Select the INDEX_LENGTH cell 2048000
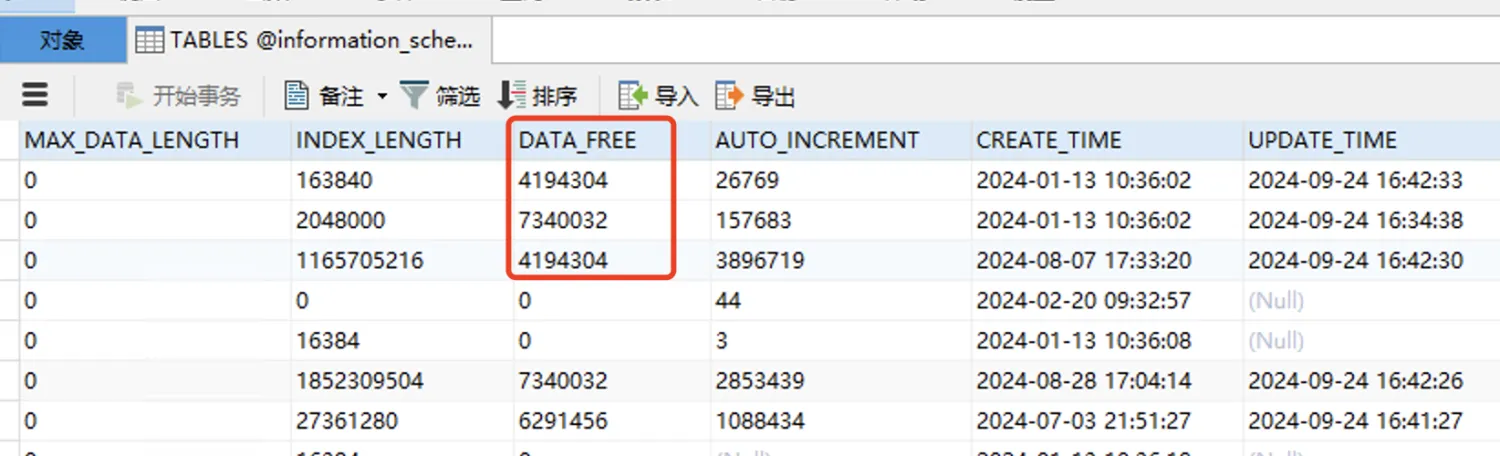The width and height of the screenshot is (1500, 456). (x=401, y=220)
